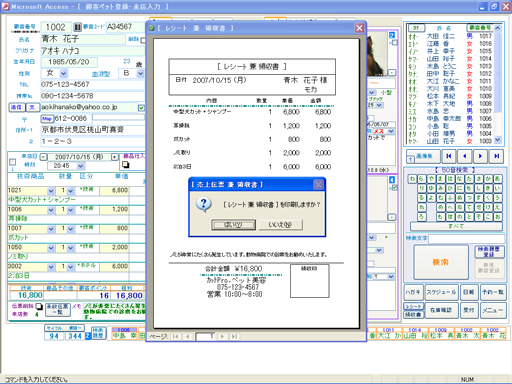Jump to last customer record arrow
This screenshot has height=384, width=512.
(x=496, y=156)
